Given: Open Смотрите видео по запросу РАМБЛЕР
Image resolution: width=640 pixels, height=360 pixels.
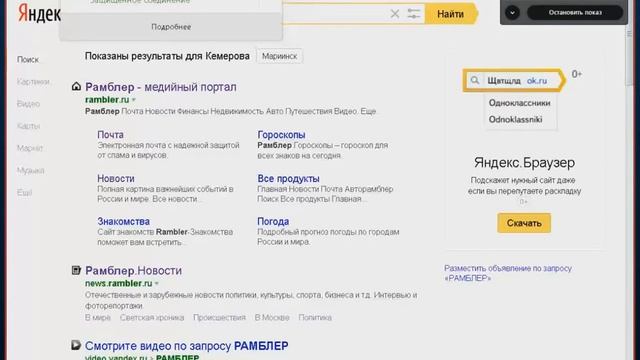Looking at the screenshot, I should pyautogui.click(x=187, y=346).
